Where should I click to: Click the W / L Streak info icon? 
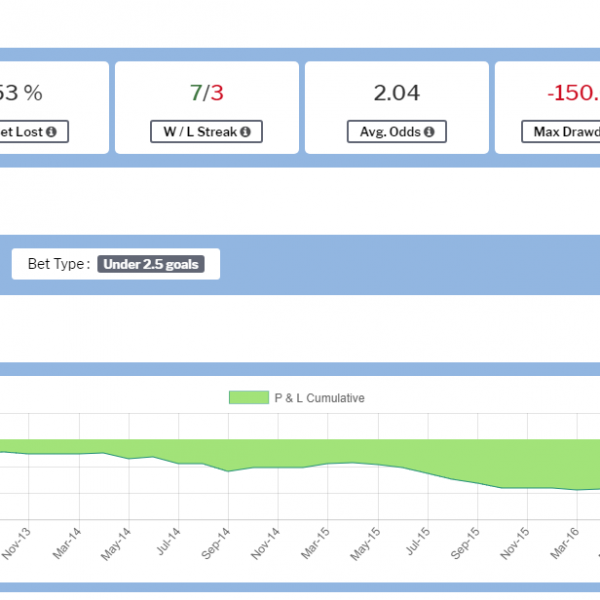pos(246,132)
